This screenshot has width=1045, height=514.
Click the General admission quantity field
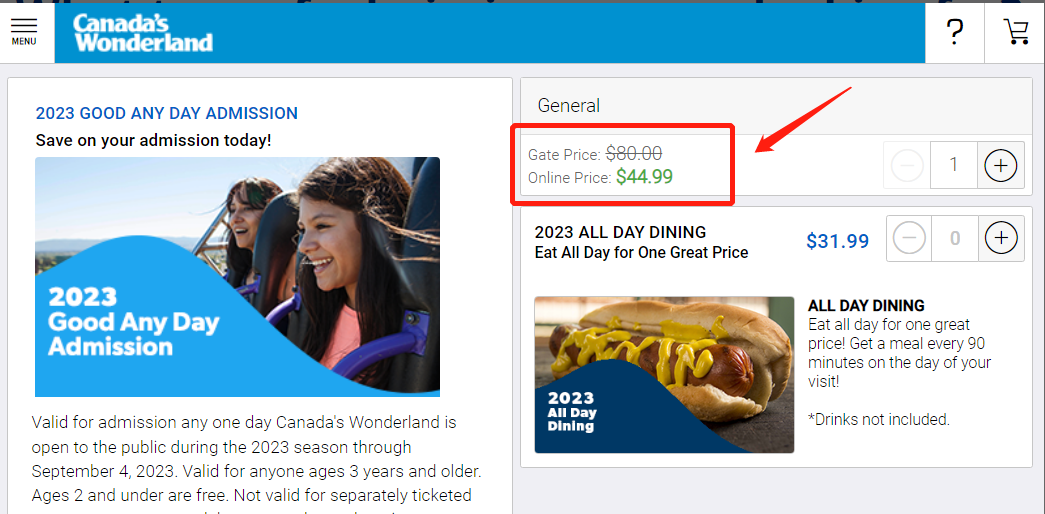point(954,165)
